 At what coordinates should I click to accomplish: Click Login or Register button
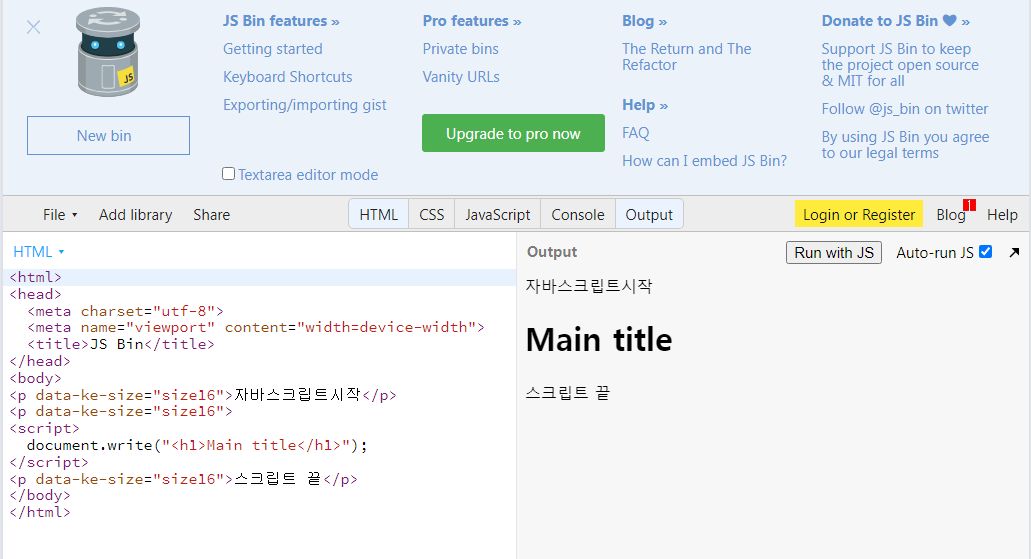(859, 214)
